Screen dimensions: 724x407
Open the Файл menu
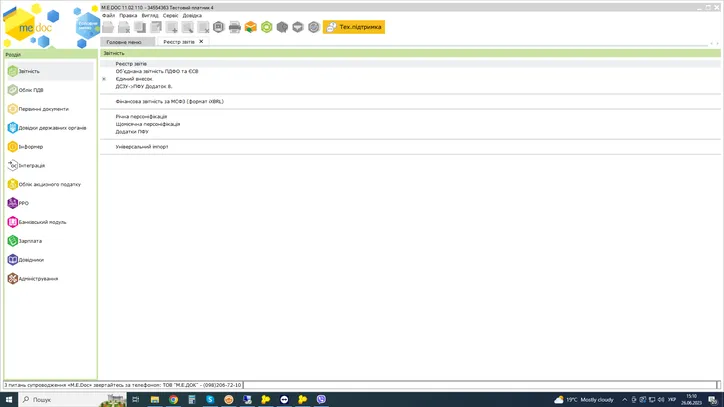click(x=108, y=16)
